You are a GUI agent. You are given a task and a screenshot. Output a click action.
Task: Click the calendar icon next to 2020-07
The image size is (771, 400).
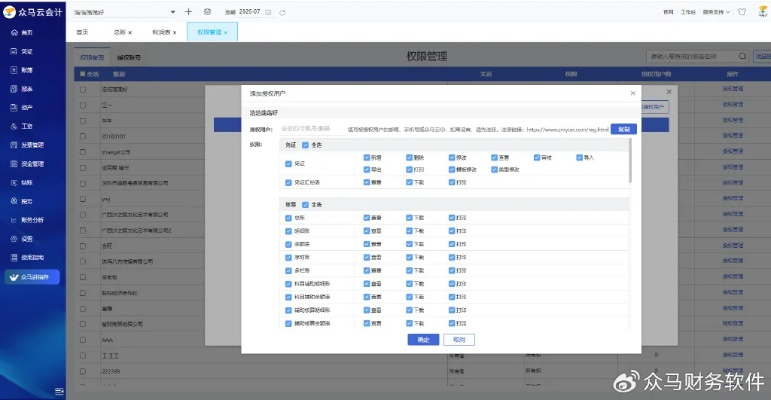(268, 12)
